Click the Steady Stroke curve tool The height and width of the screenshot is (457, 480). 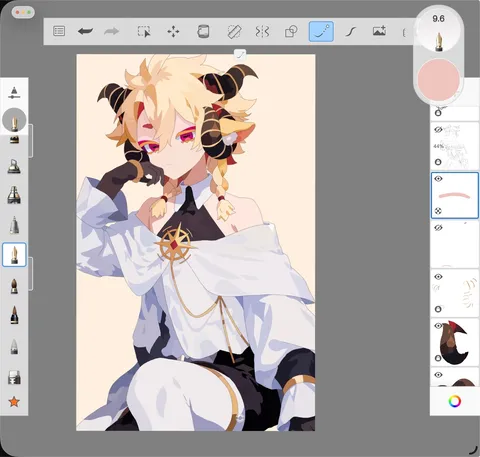[350, 32]
